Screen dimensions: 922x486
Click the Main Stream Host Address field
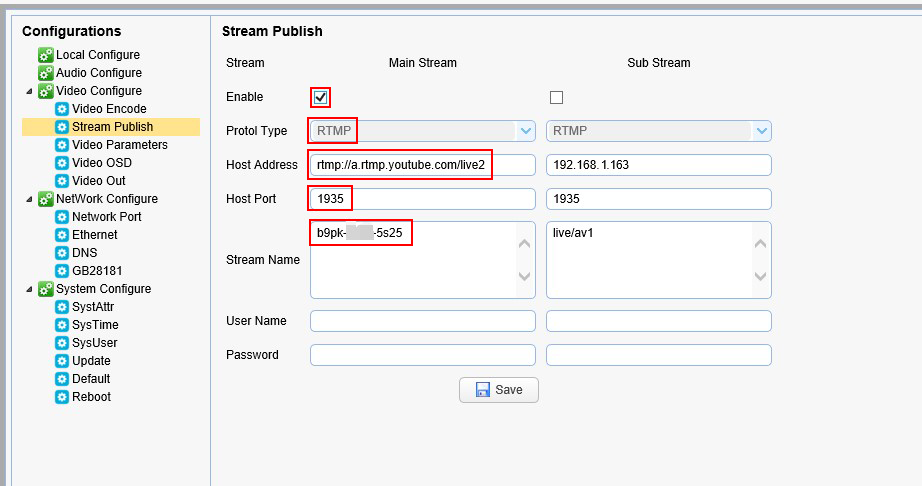422,165
